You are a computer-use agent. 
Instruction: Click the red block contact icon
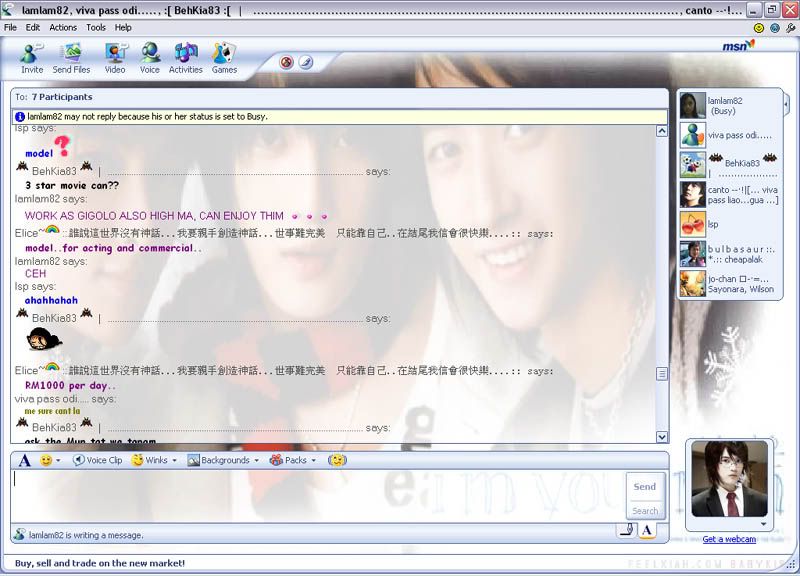tap(287, 63)
